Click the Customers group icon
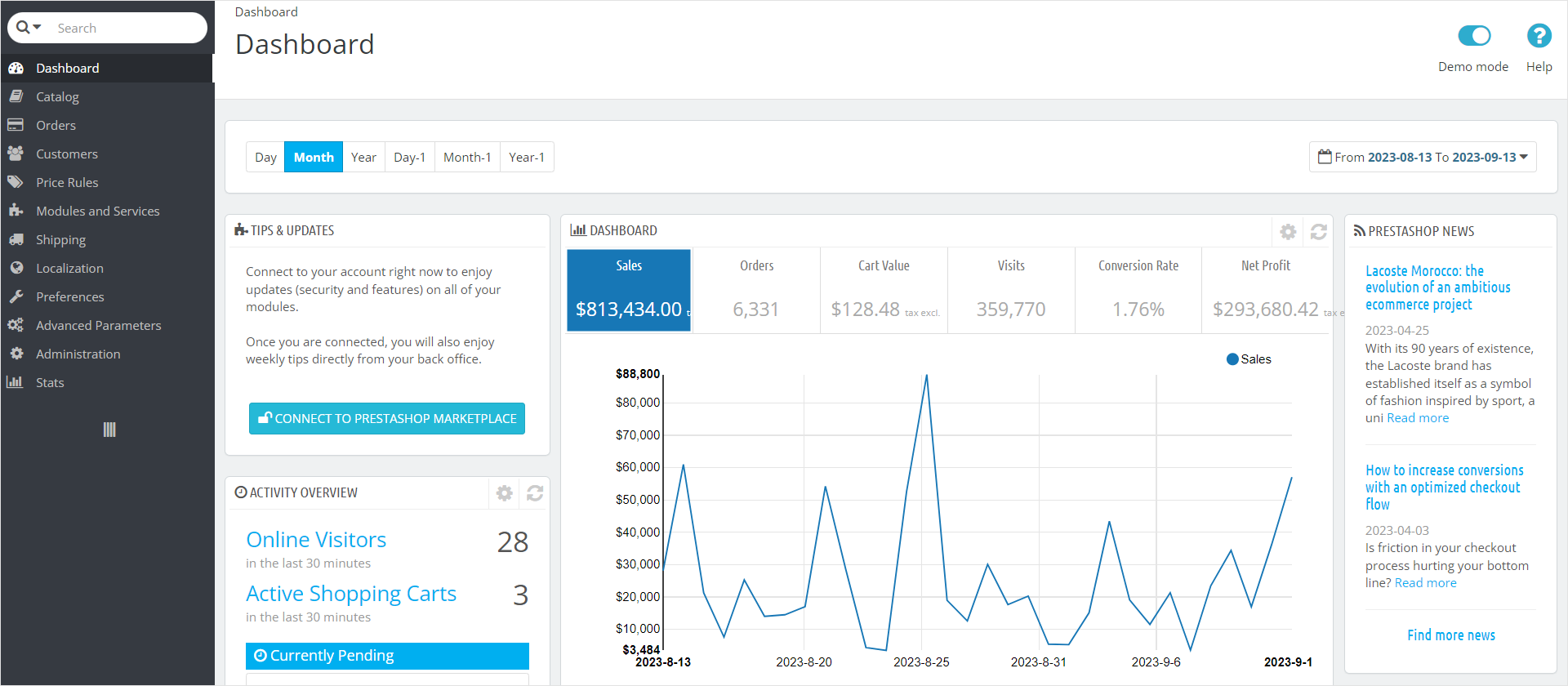Screen dimensions: 1568x686 point(16,154)
